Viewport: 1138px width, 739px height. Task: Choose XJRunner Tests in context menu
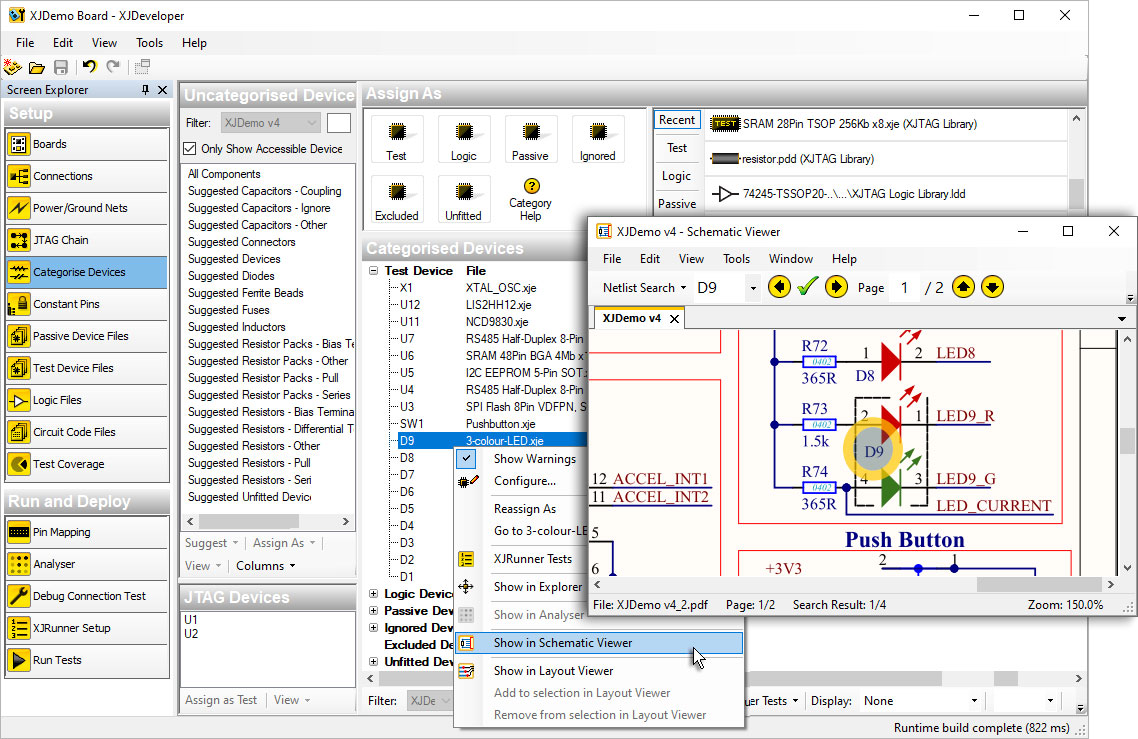(x=532, y=558)
